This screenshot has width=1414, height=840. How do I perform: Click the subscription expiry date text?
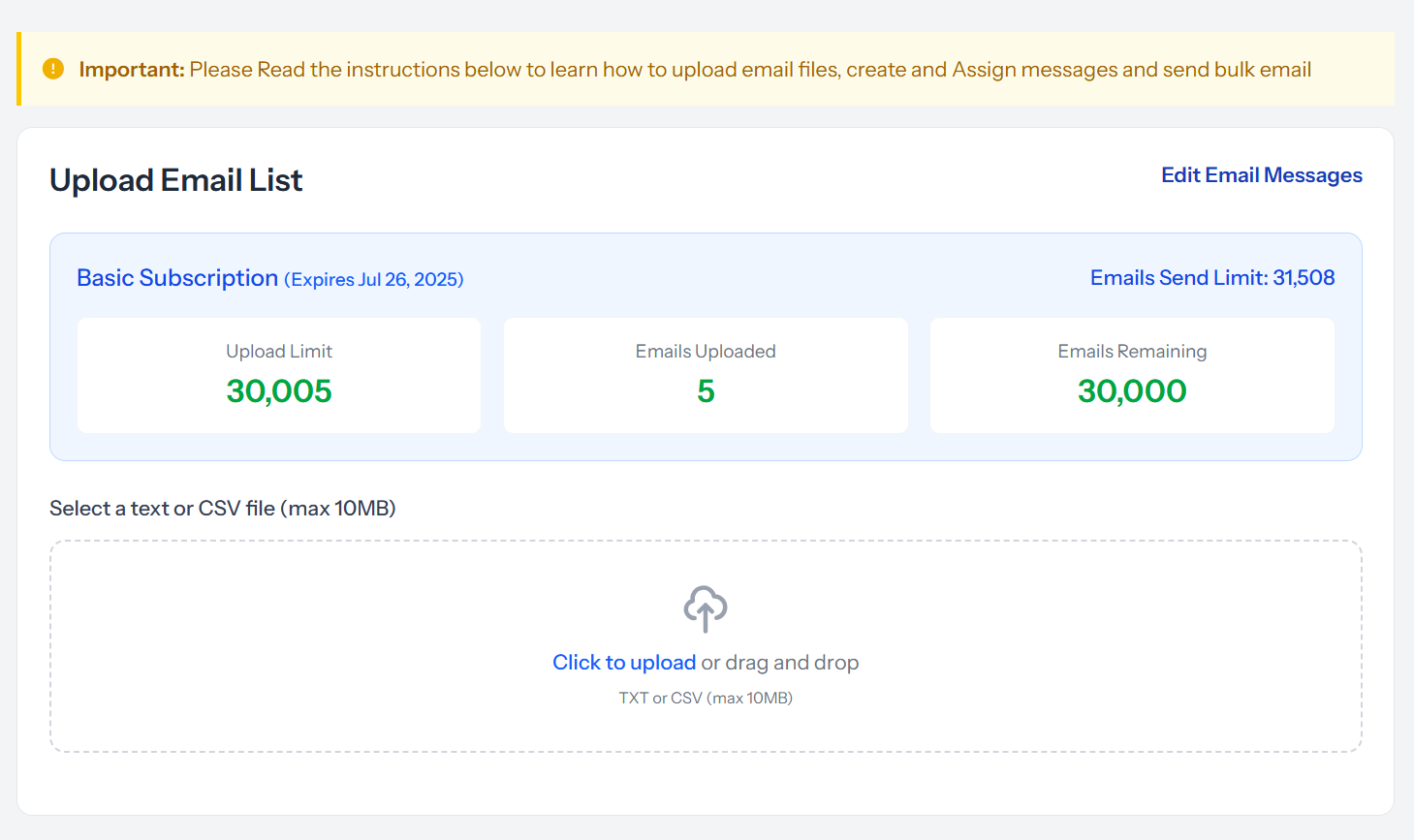click(373, 279)
